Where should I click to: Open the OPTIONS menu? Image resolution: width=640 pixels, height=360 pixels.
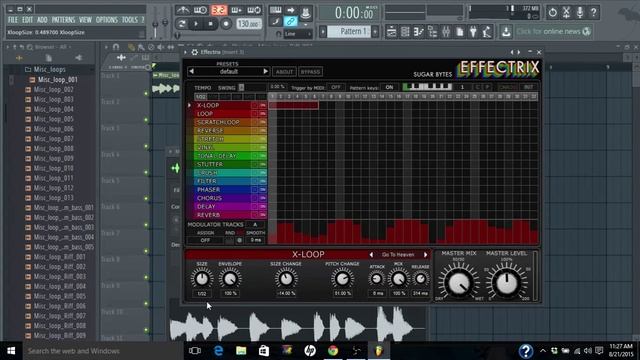107,20
